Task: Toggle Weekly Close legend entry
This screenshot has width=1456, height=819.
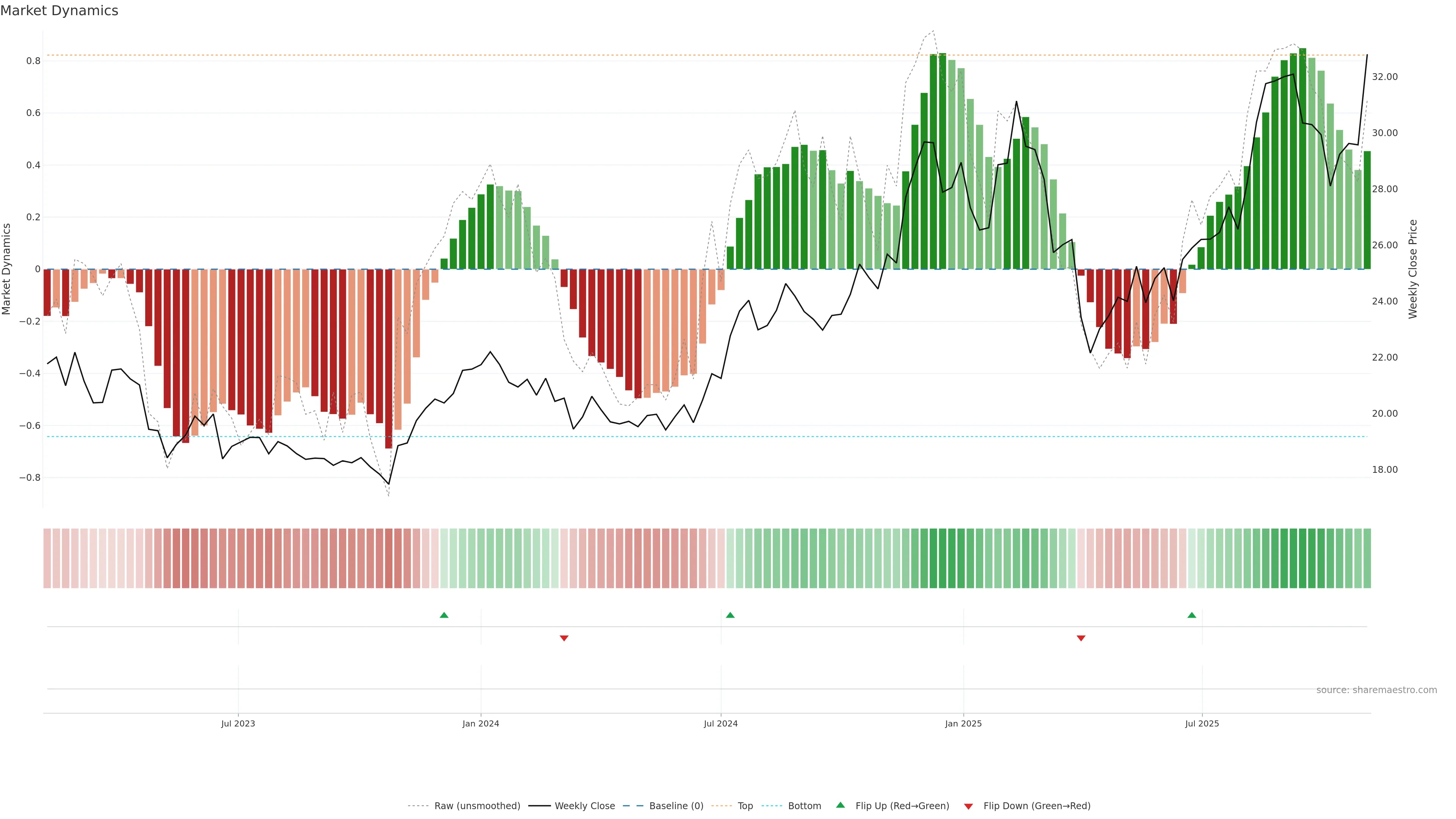Action: [584, 806]
